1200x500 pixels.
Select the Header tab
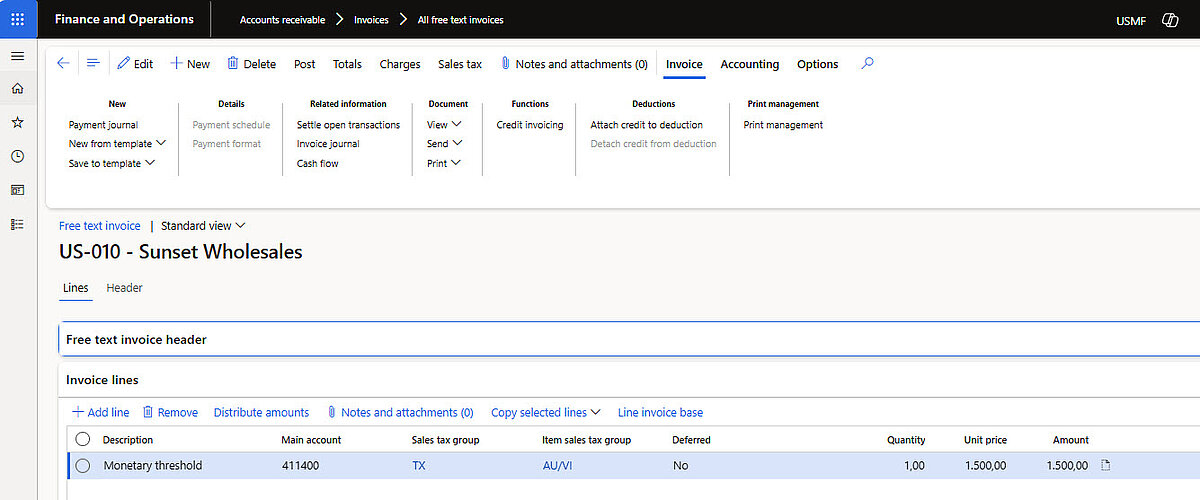[x=125, y=288]
